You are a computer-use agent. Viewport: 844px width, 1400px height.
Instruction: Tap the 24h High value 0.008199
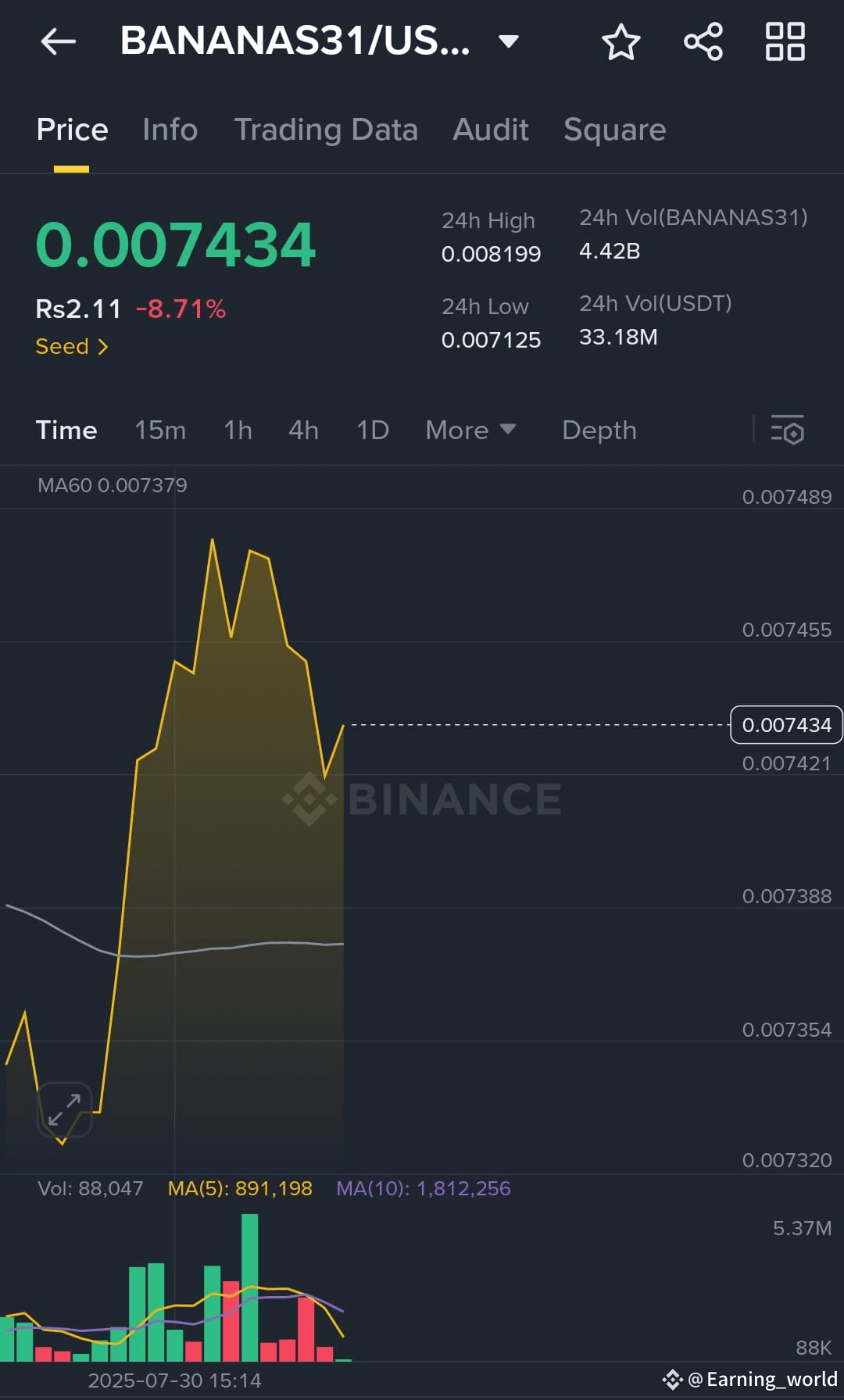[x=491, y=254]
